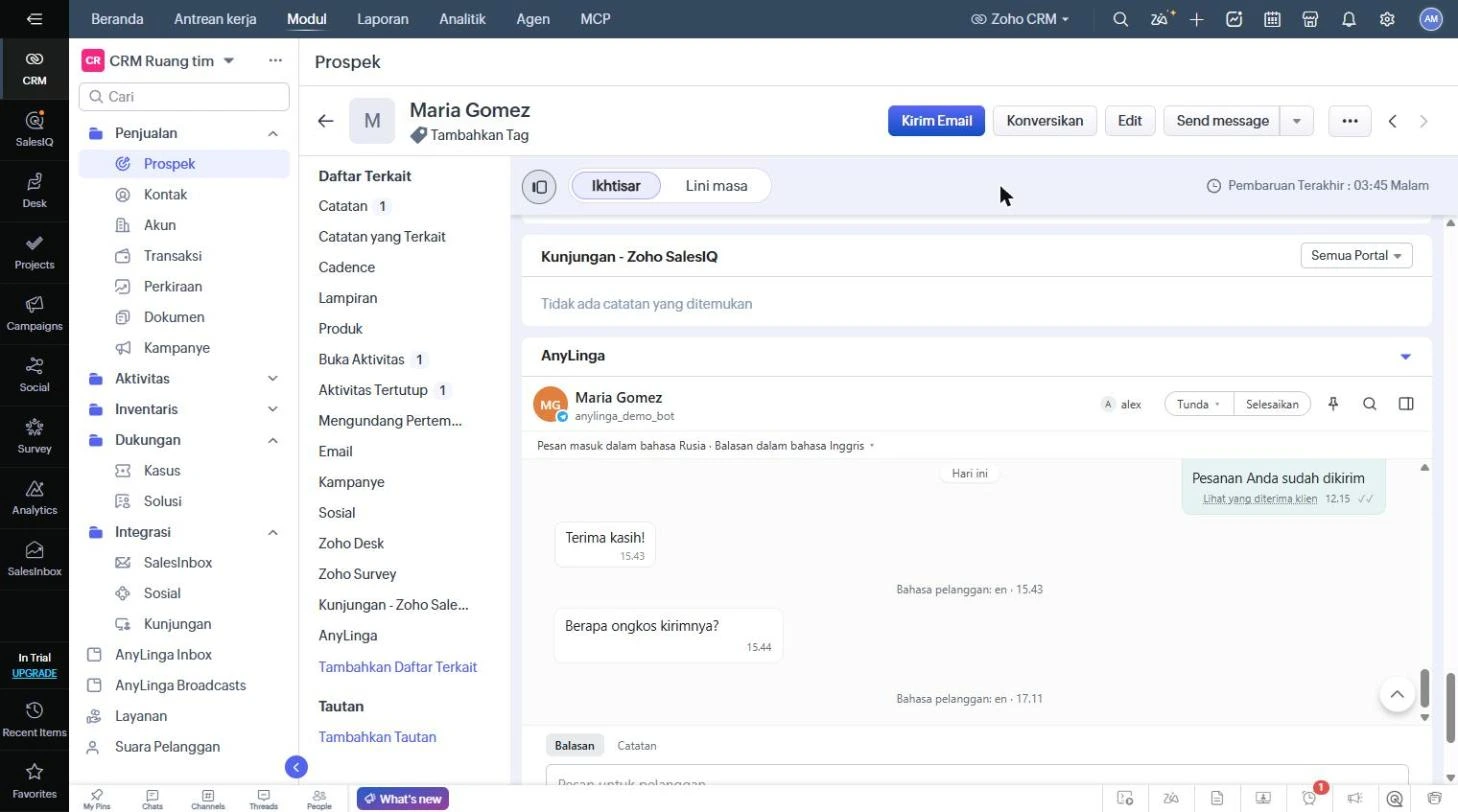Click the Konversikan button

(1045, 121)
